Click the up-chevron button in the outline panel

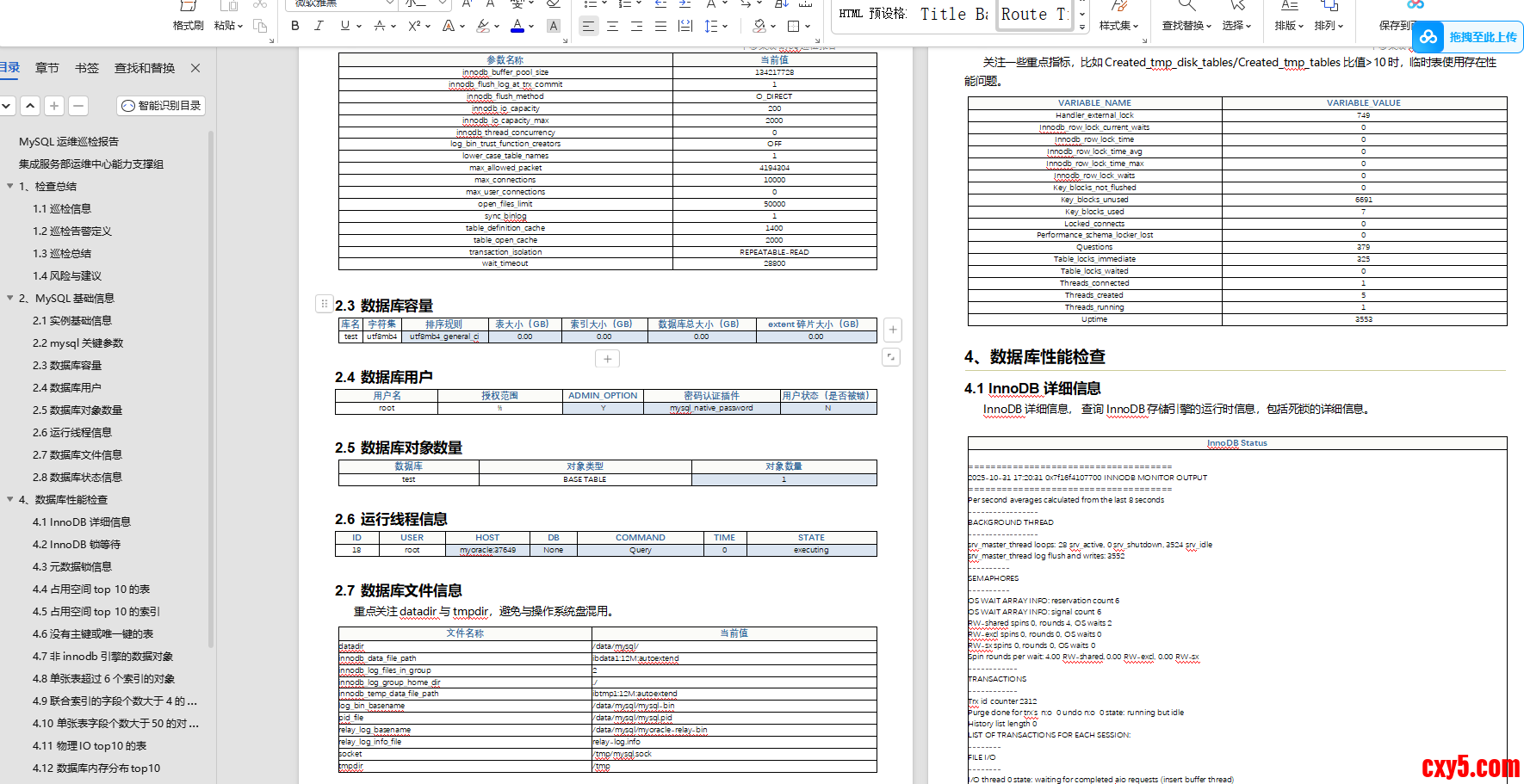30,106
